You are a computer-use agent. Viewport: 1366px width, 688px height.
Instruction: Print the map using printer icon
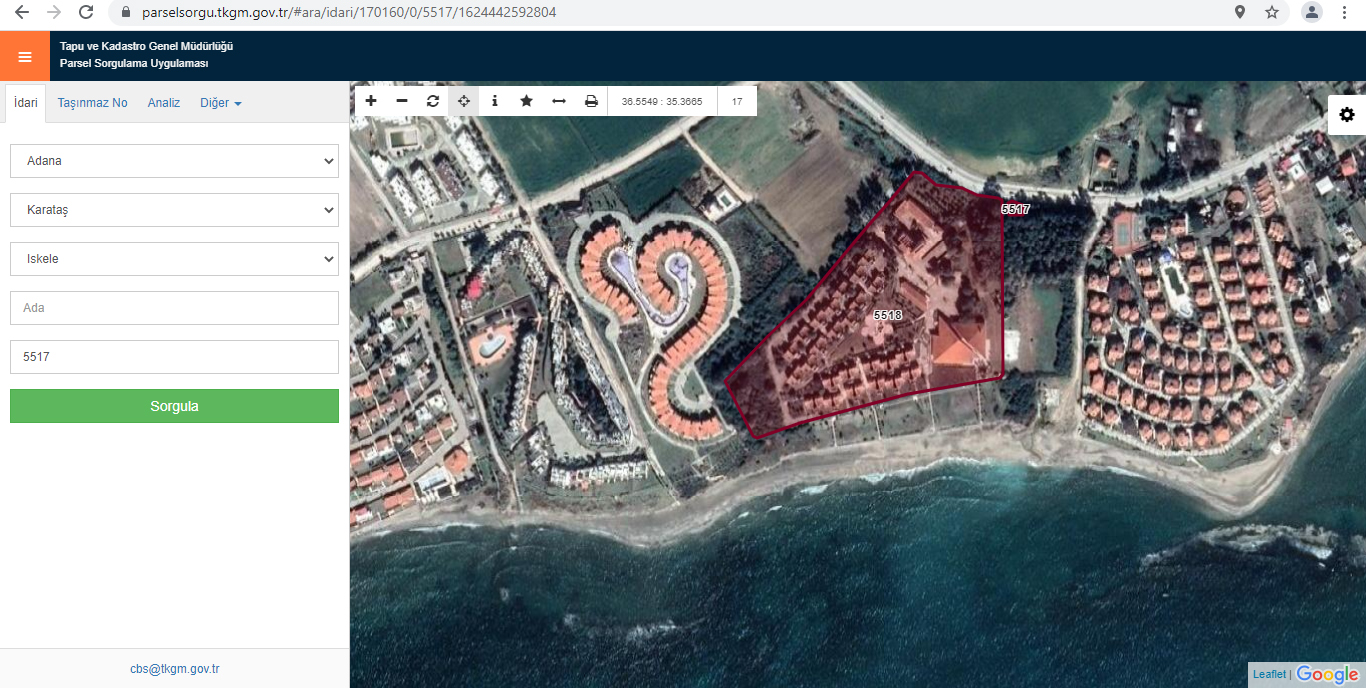pyautogui.click(x=591, y=101)
